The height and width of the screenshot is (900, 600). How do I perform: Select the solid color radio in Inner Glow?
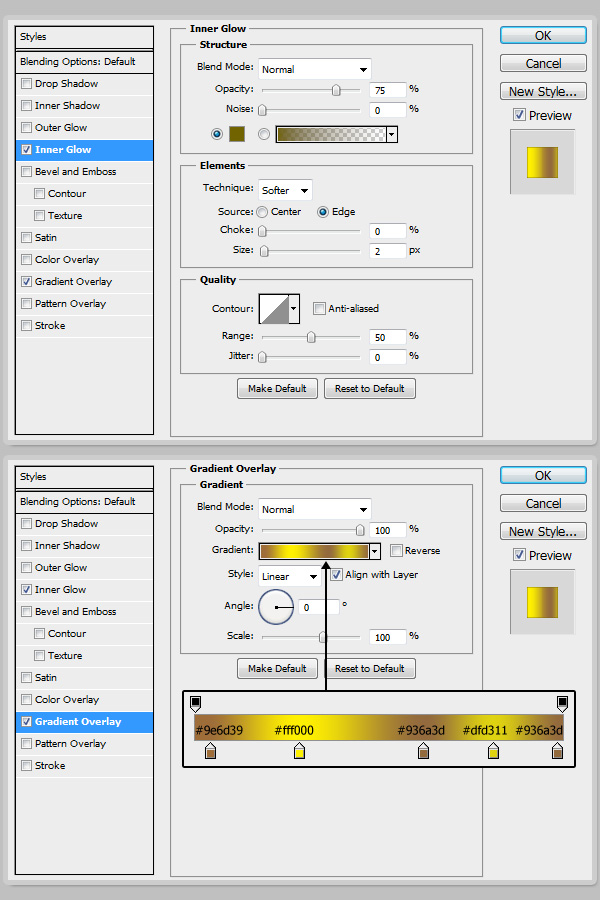click(x=216, y=134)
